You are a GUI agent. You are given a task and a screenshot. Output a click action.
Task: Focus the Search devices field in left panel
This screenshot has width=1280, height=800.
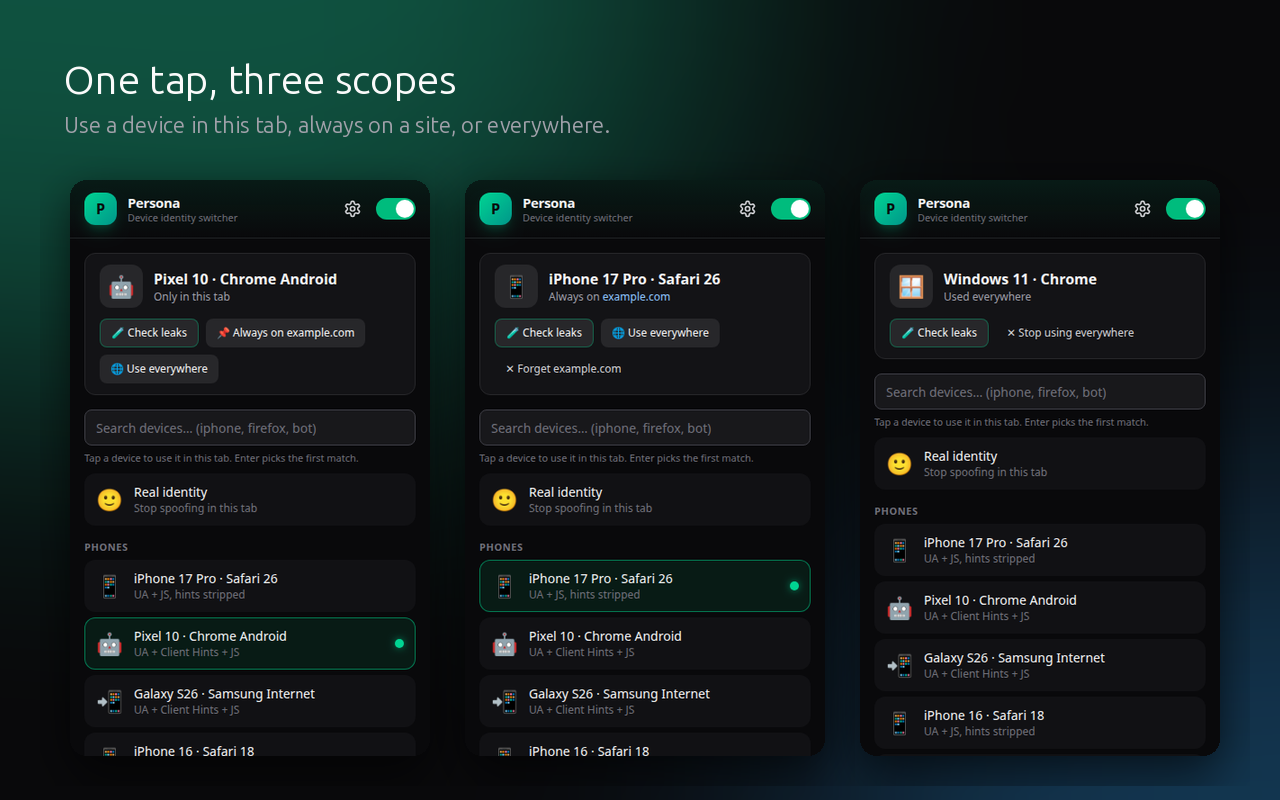pyautogui.click(x=250, y=428)
